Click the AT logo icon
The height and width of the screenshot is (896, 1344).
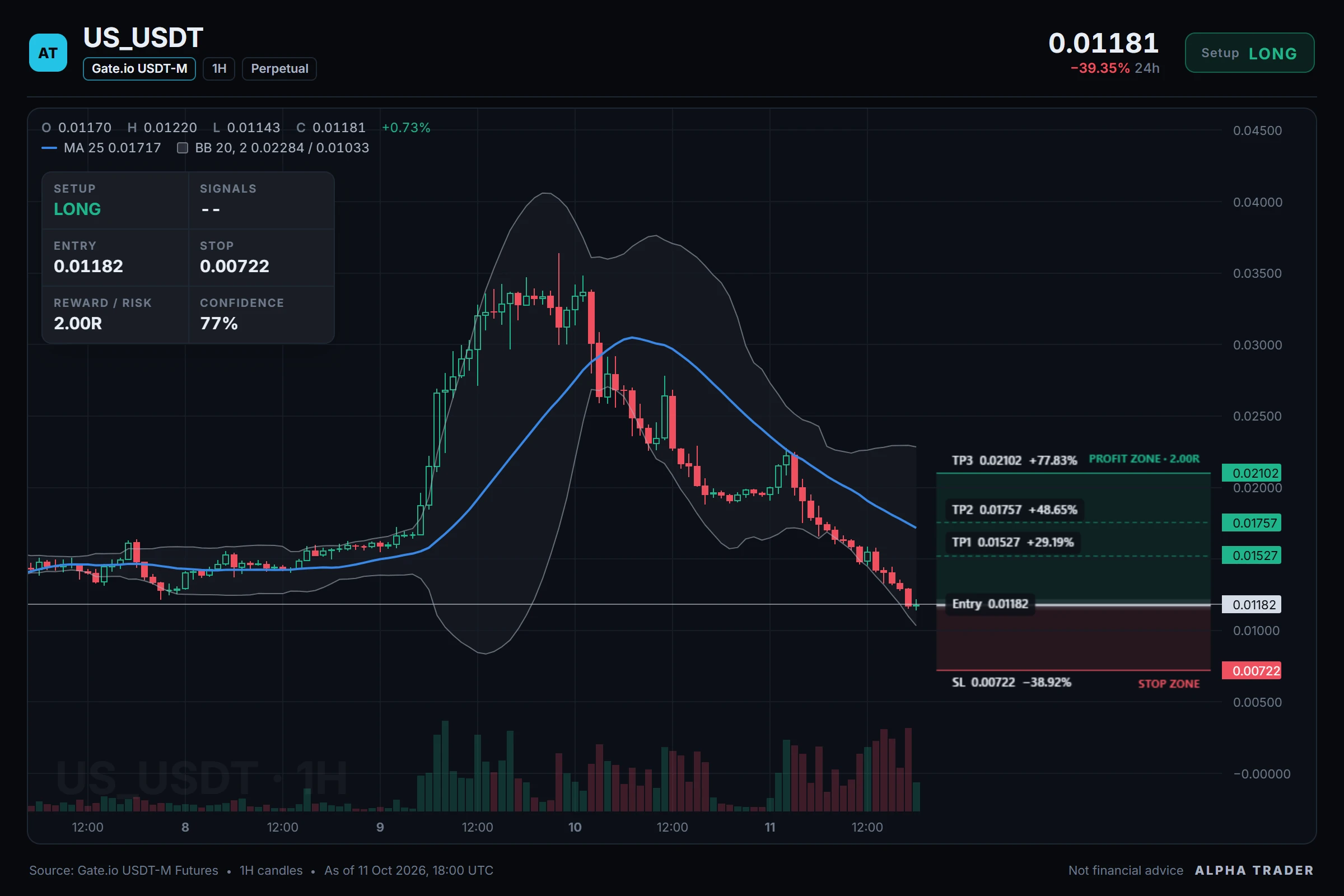[48, 53]
